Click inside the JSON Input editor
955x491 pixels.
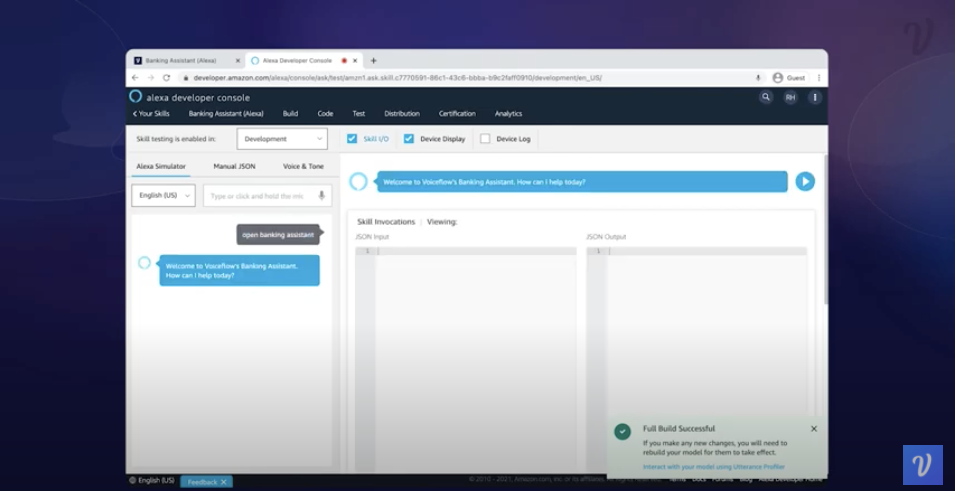[466, 359]
